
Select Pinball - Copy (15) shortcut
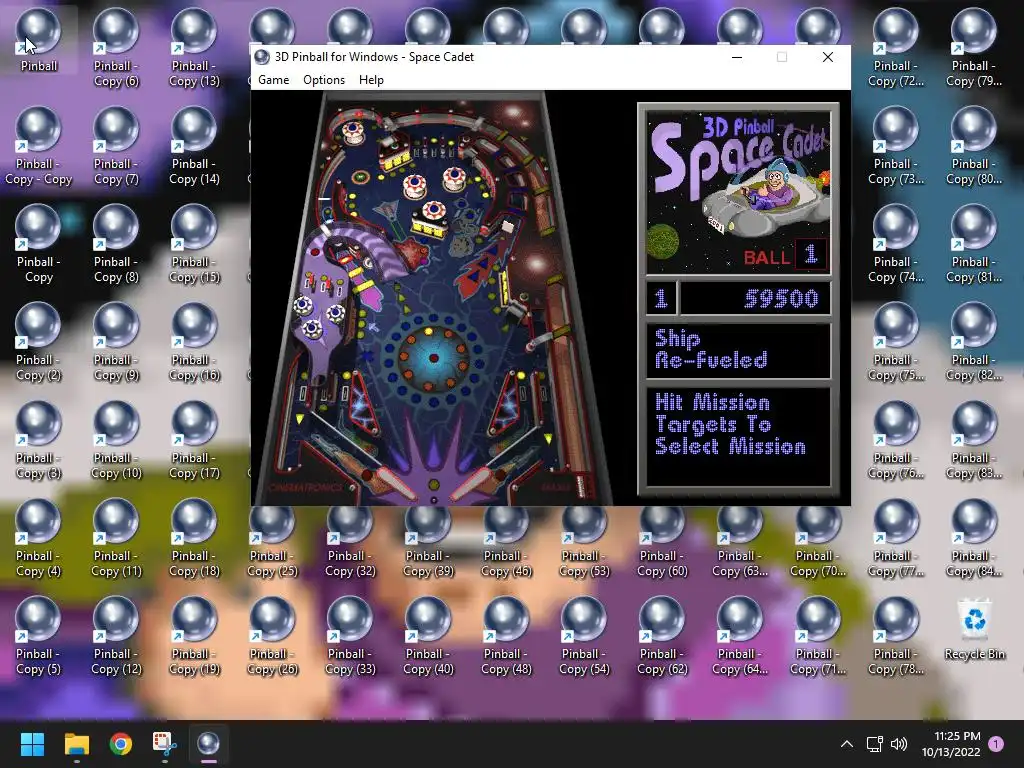(194, 244)
